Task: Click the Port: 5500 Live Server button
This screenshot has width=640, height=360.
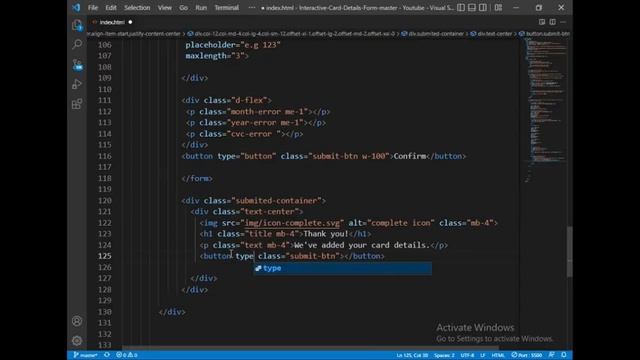Action: pos(527,355)
